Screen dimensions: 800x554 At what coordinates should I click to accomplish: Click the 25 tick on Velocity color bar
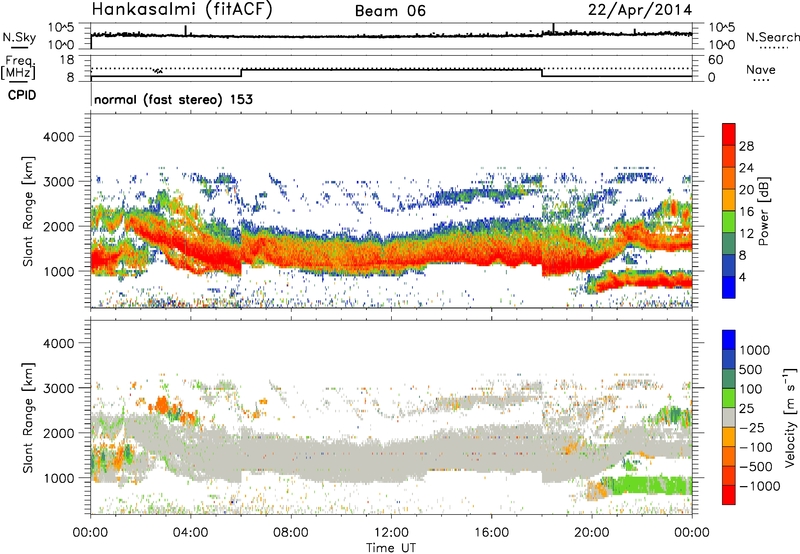pyautogui.click(x=746, y=408)
